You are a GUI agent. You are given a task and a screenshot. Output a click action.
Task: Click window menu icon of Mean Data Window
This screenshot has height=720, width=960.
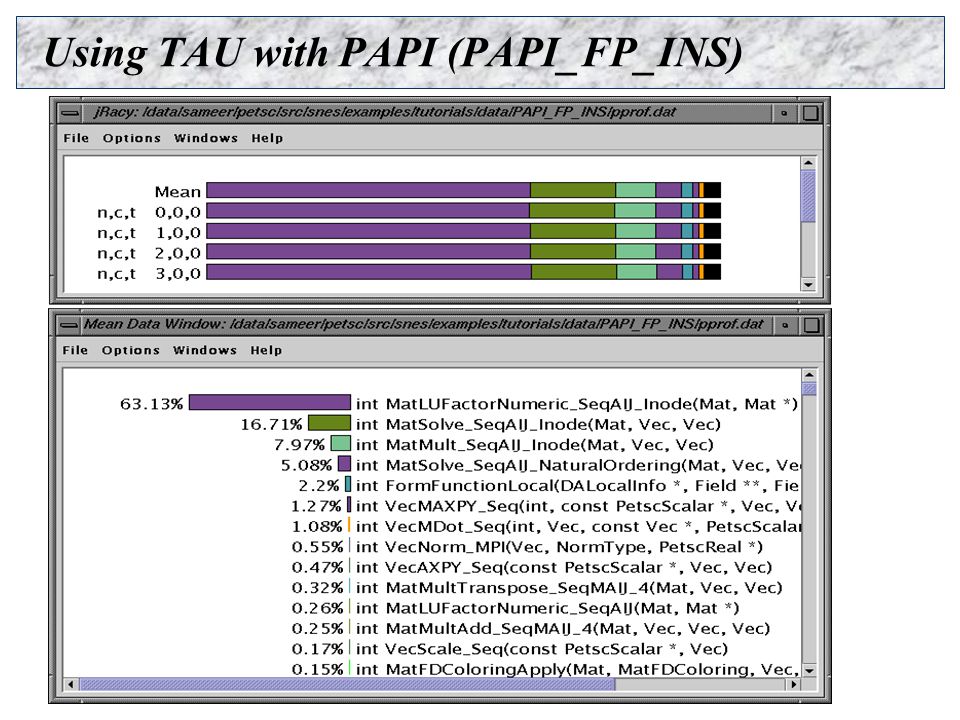click(x=69, y=325)
